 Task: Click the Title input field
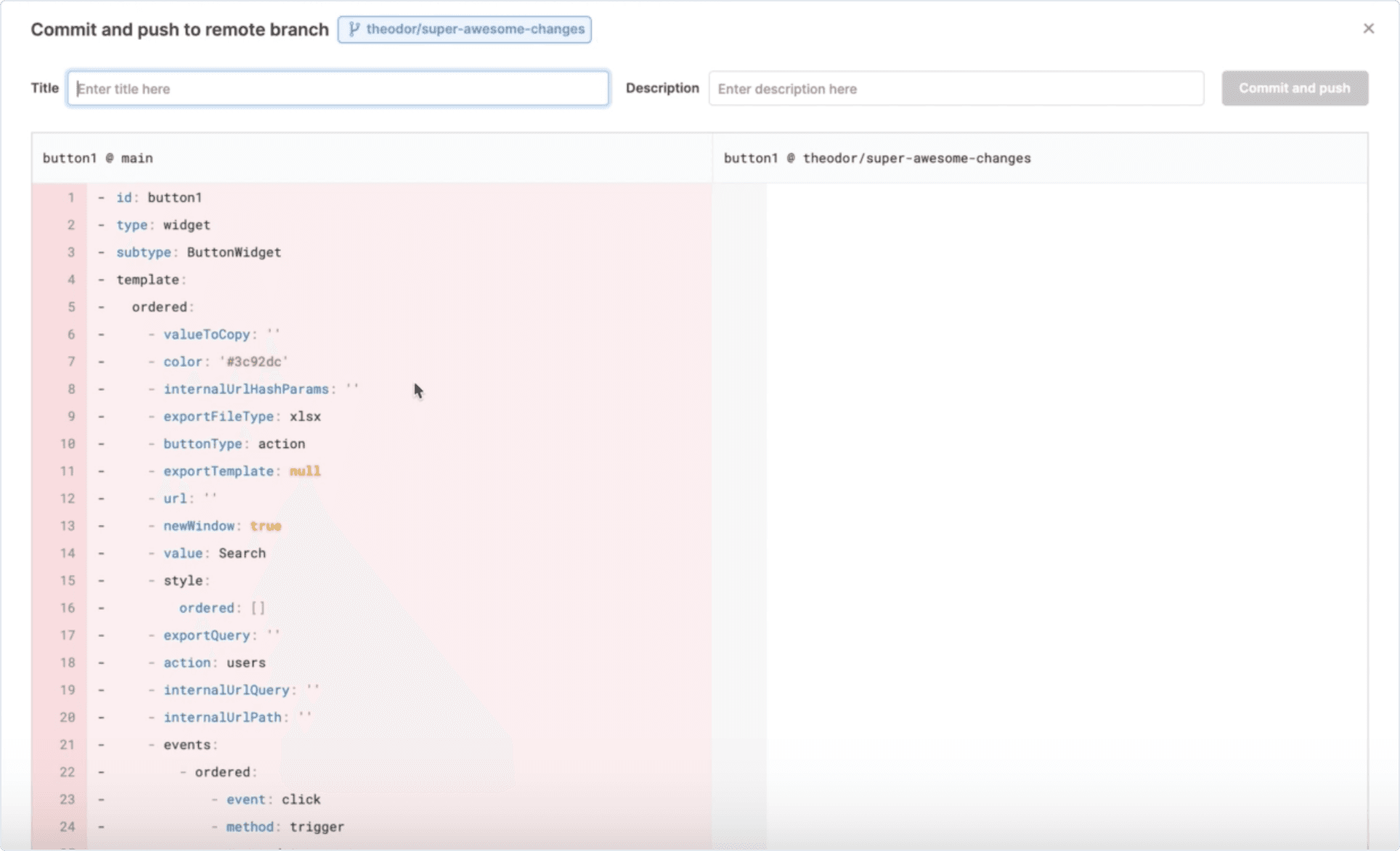[x=338, y=88]
